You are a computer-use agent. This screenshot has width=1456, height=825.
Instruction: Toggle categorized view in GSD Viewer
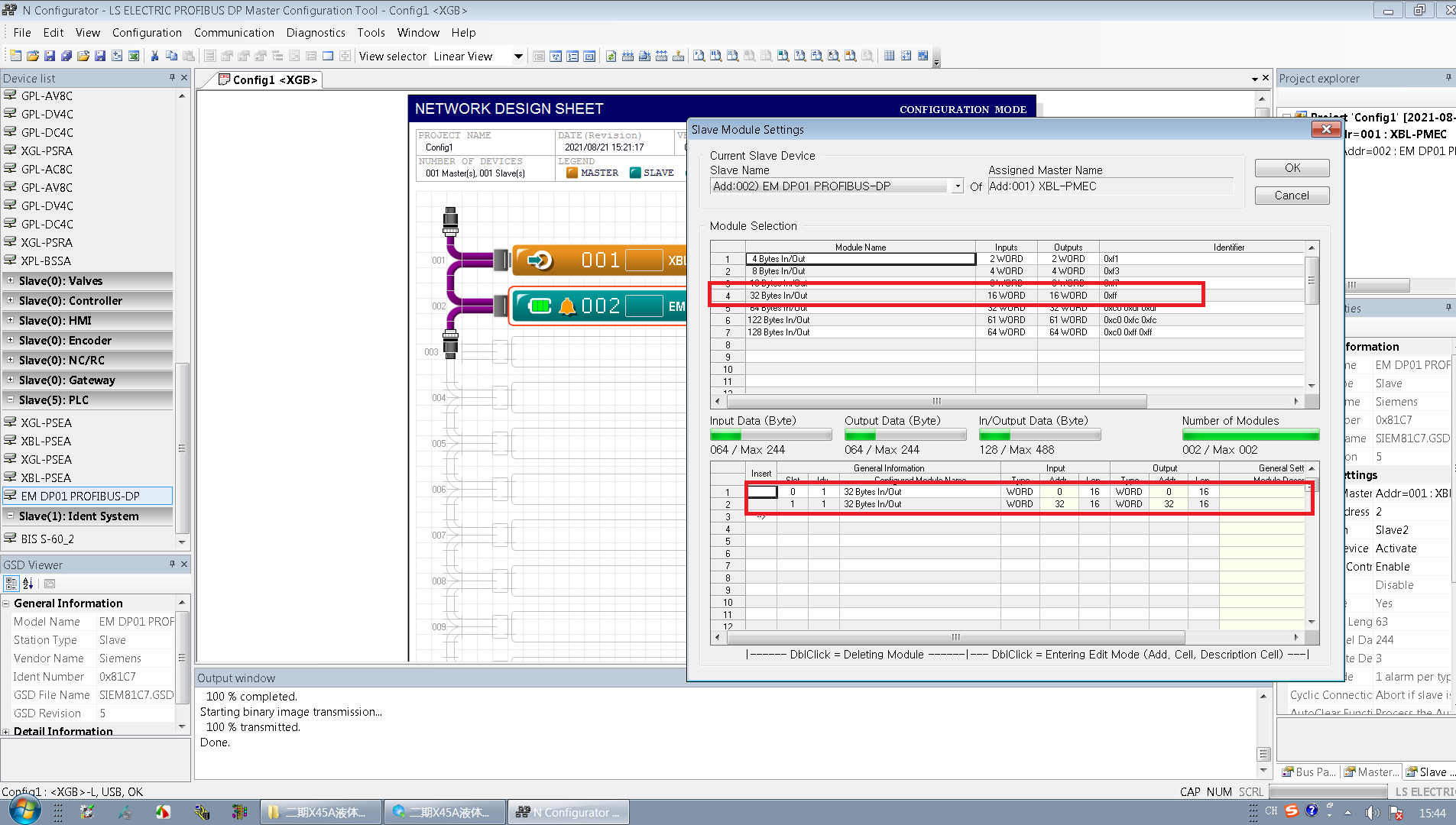point(11,584)
